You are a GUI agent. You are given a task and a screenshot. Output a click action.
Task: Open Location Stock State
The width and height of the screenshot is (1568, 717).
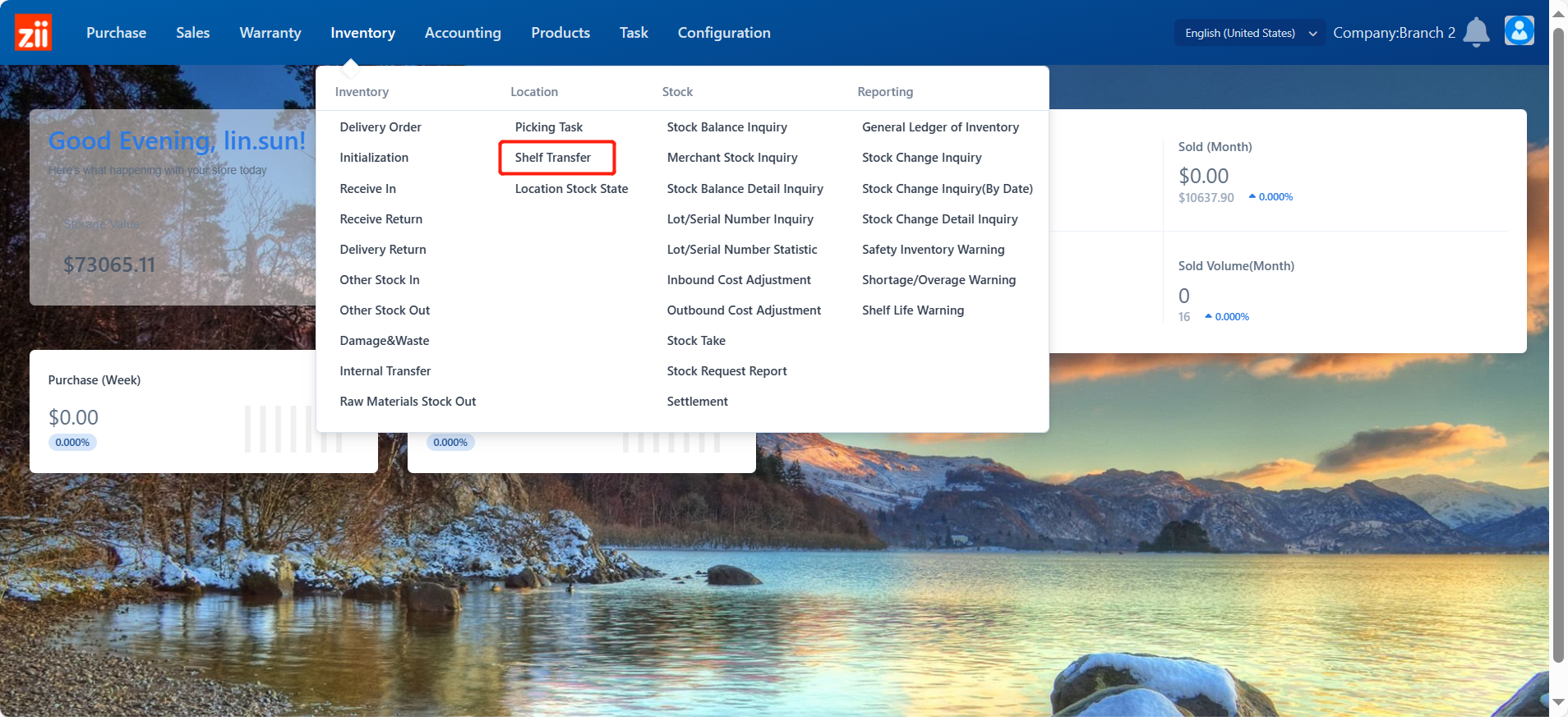pos(572,189)
